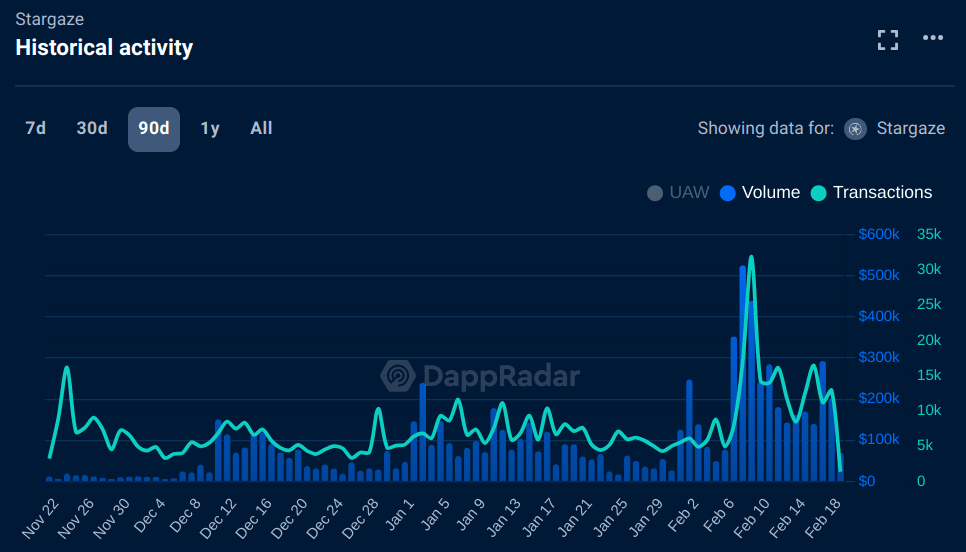Toggle the Volume series legend item
Screen dimensions: 966x552
pos(760,193)
